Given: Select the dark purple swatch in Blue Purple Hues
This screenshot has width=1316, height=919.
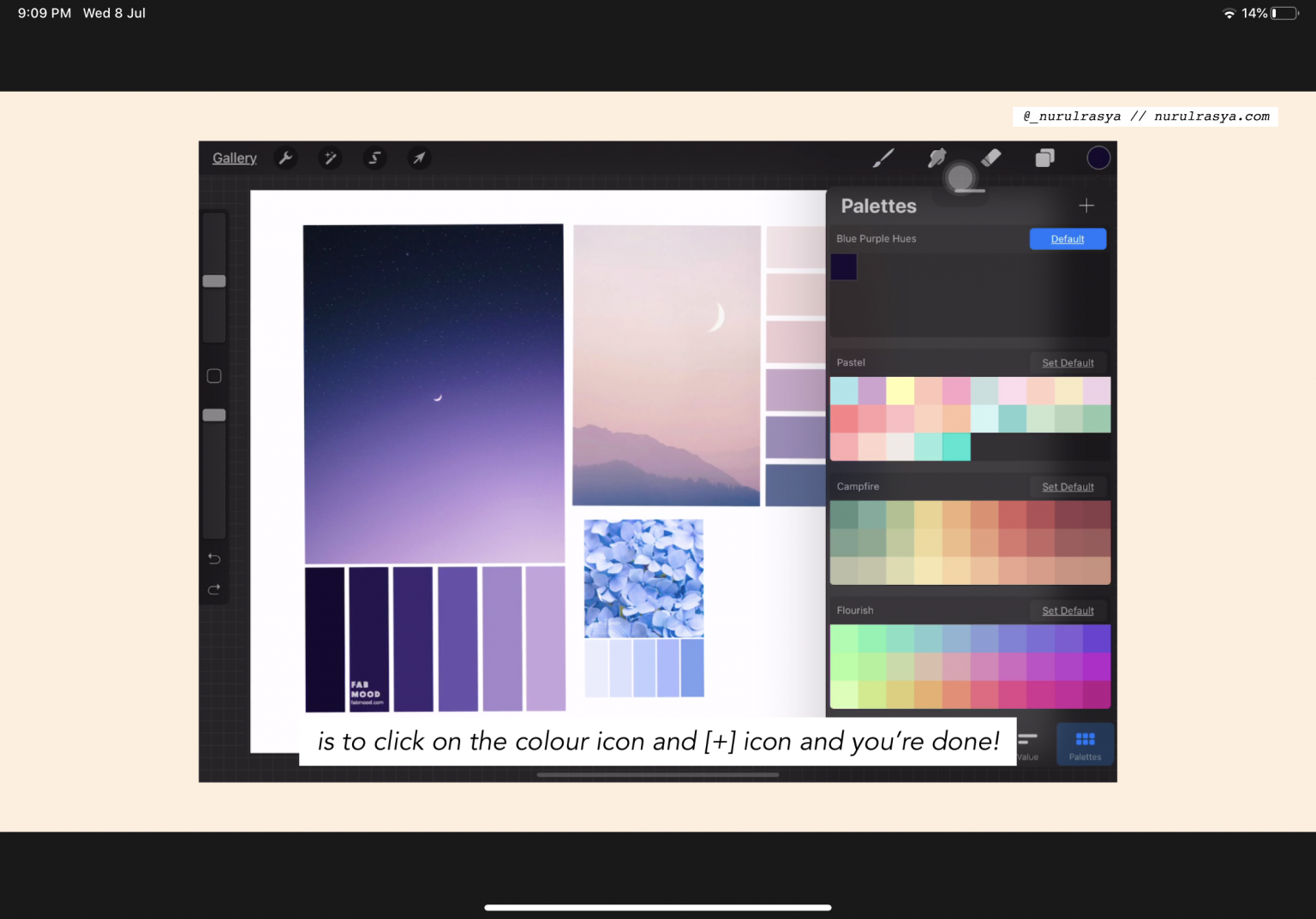Looking at the screenshot, I should pos(844,266).
